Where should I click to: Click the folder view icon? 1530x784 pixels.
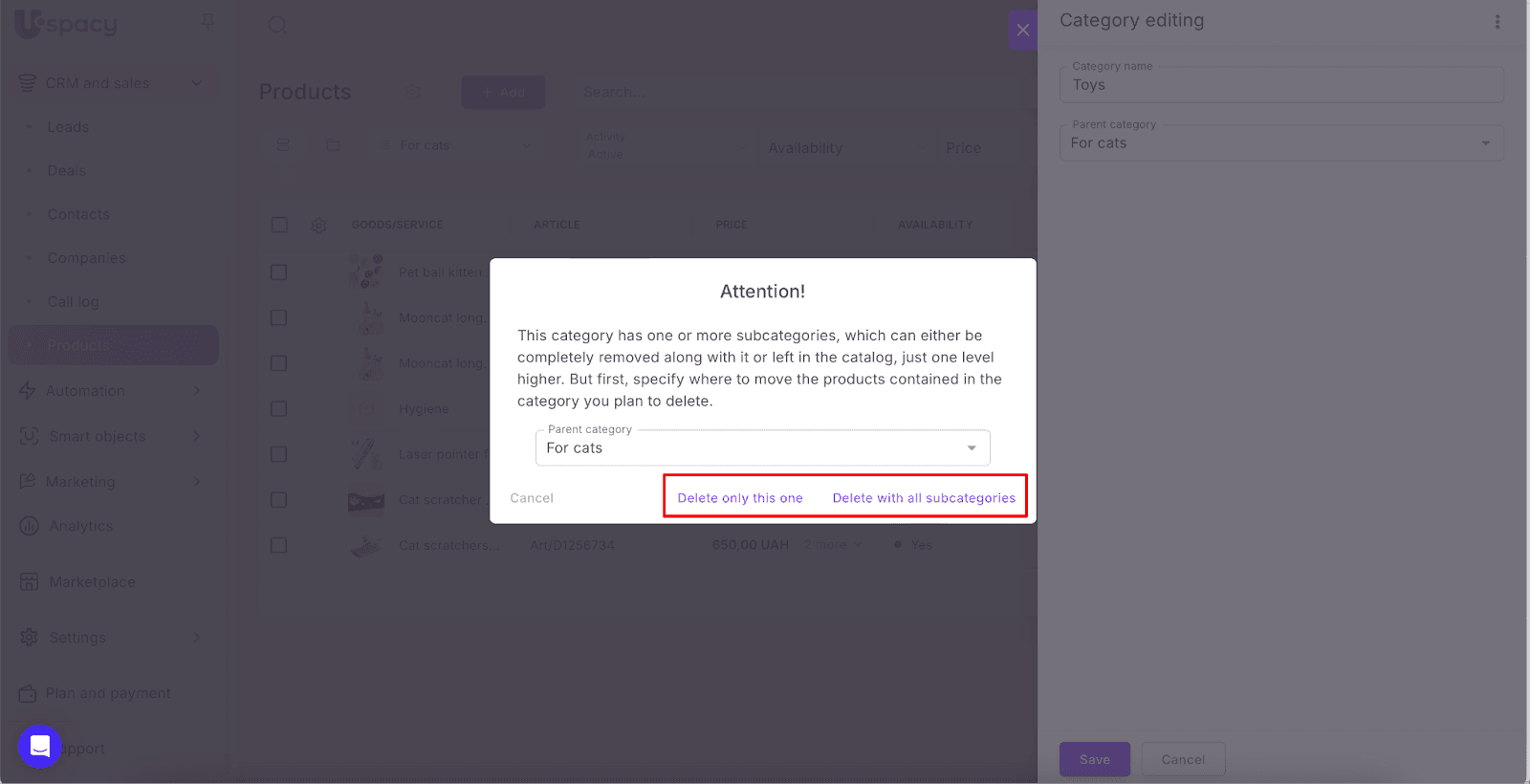pos(333,145)
